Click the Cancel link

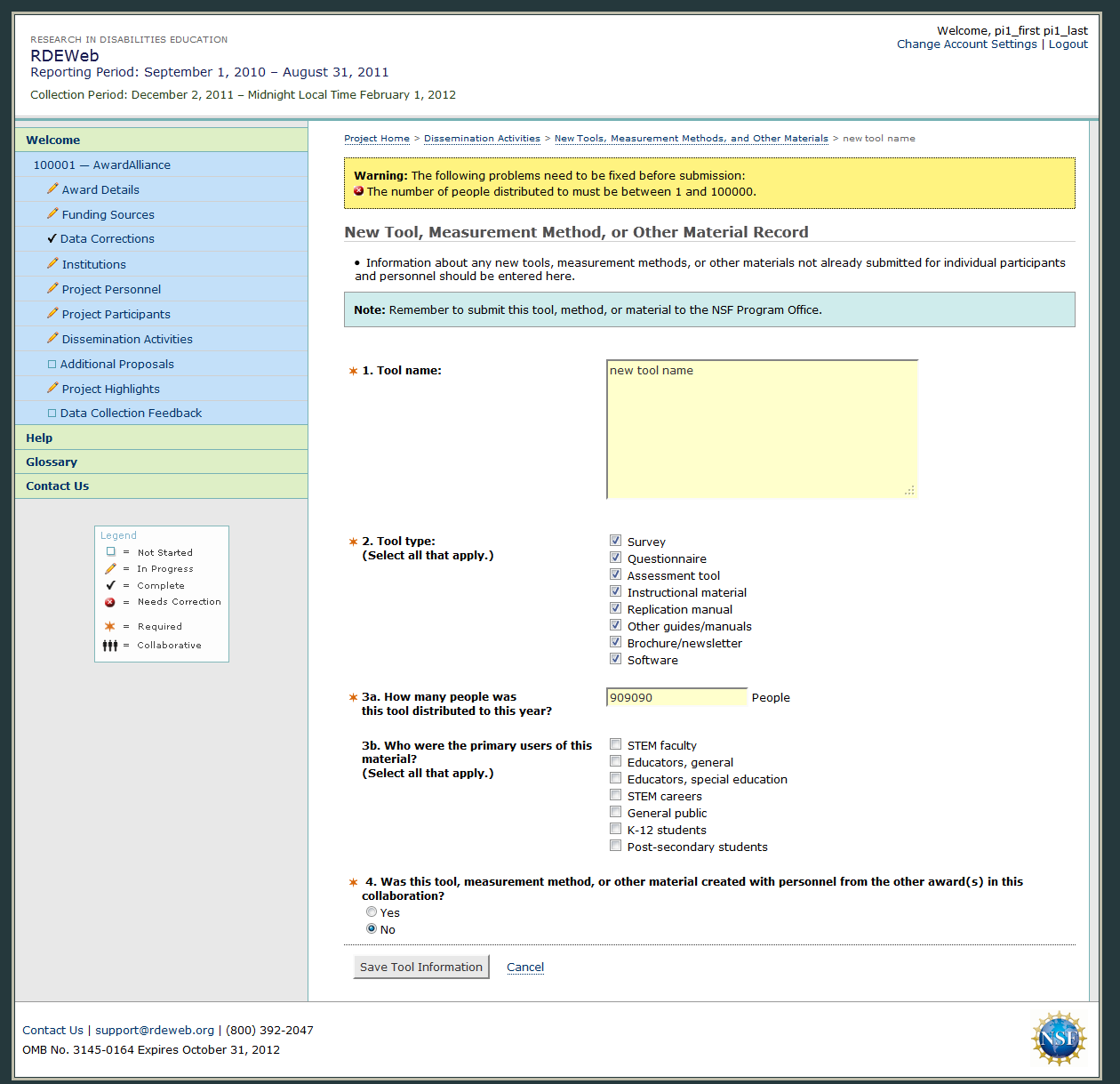coord(525,967)
